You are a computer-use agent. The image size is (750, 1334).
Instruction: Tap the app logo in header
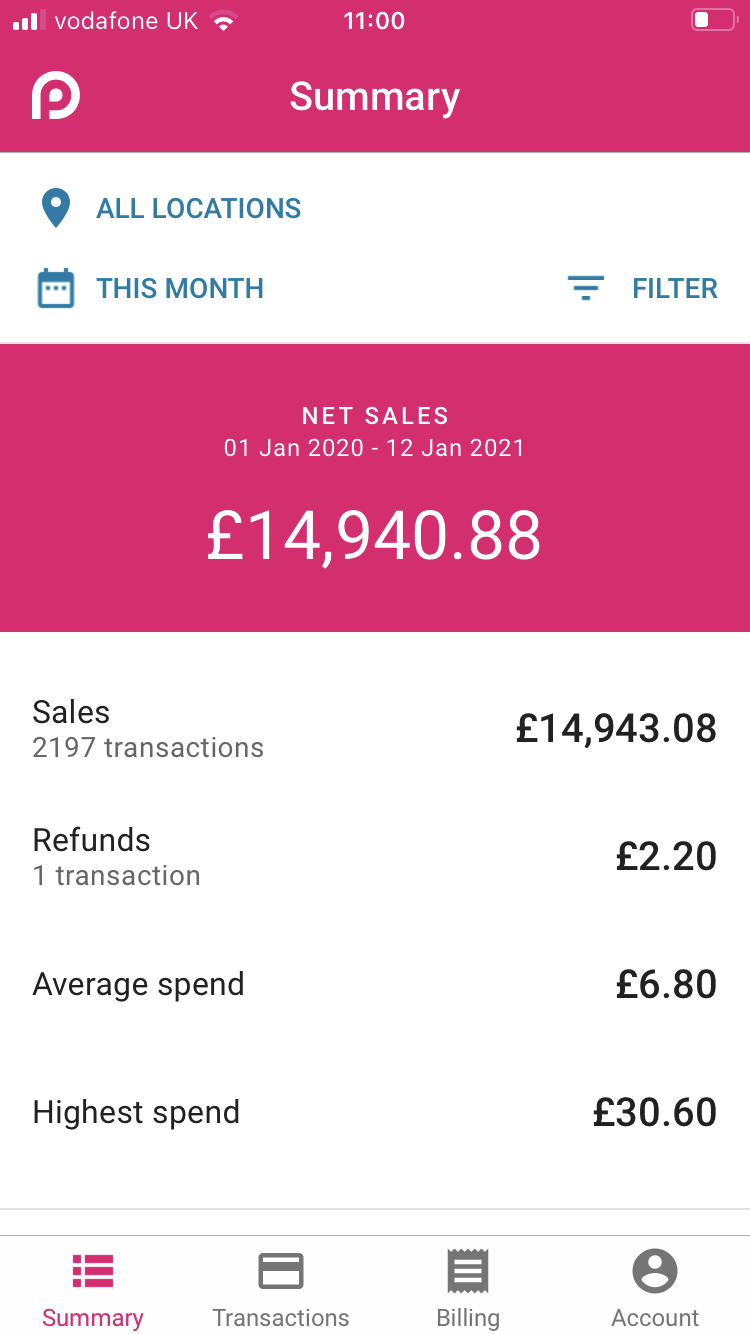coord(56,96)
